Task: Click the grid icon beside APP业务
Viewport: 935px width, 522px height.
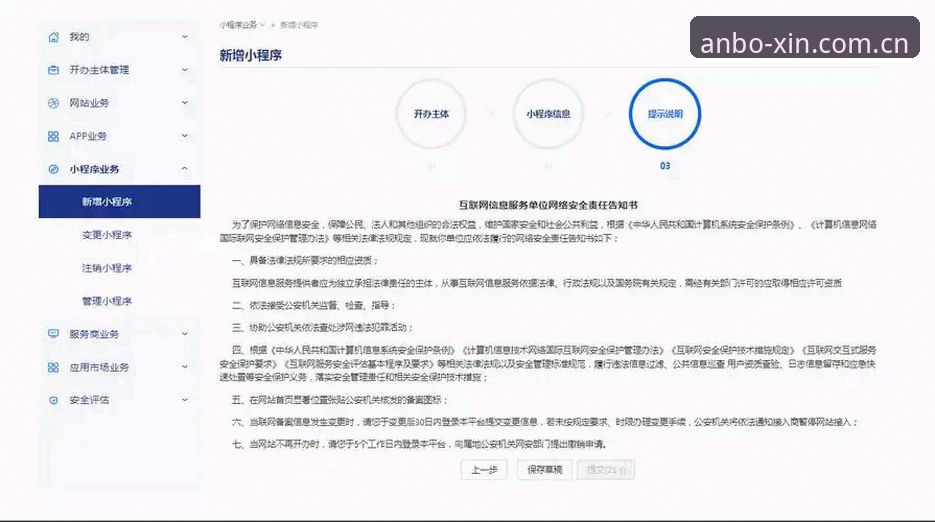Action: pyautogui.click(x=53, y=137)
